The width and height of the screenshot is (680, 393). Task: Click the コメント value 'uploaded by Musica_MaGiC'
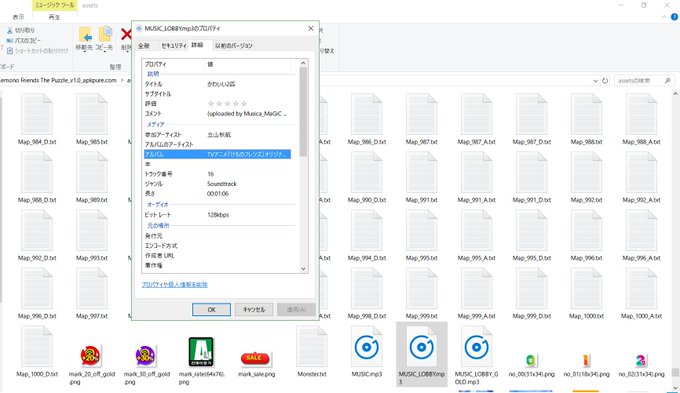click(247, 114)
